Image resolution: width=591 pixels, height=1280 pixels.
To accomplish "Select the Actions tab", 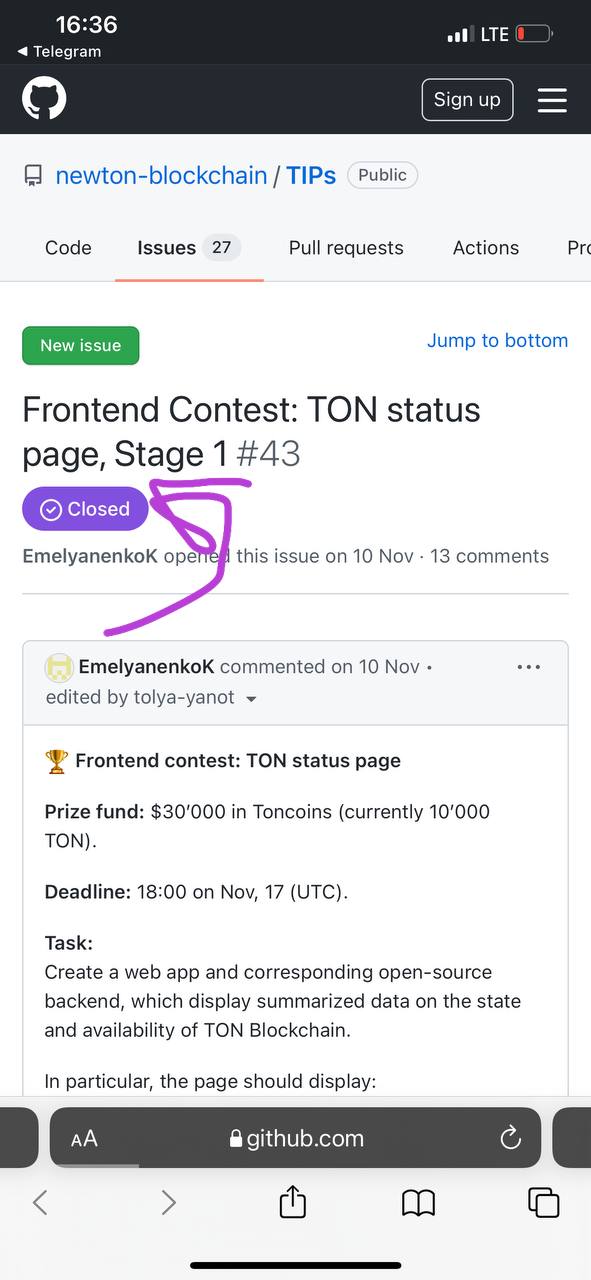I will 486,248.
